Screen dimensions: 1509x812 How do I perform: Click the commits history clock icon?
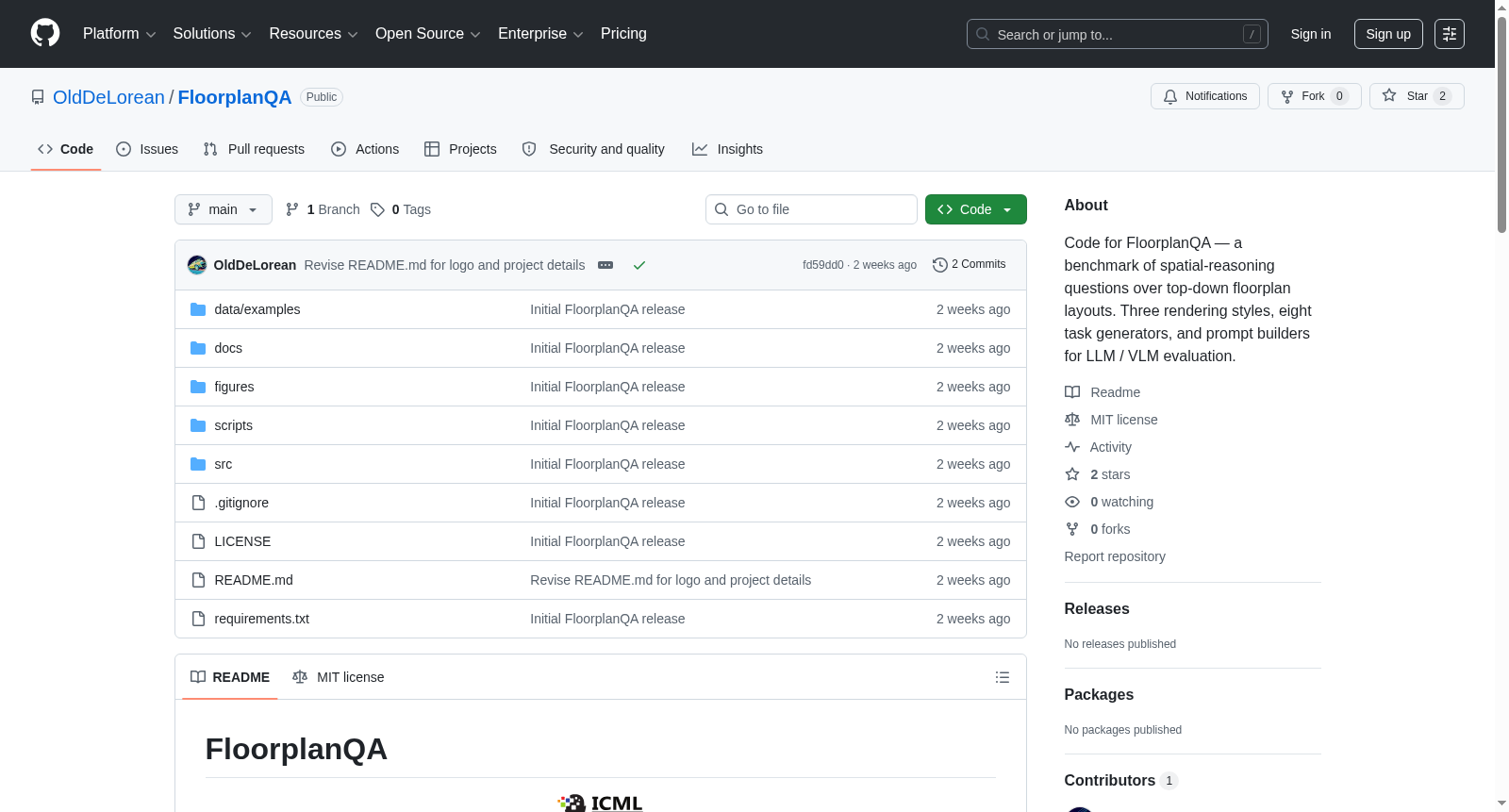pos(939,265)
